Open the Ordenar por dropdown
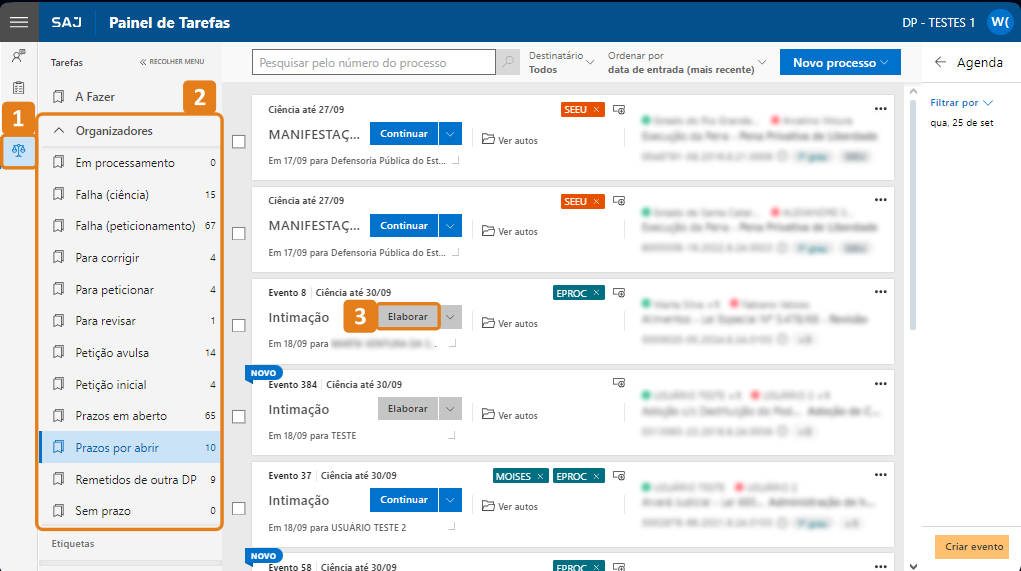The width and height of the screenshot is (1021, 571). click(x=687, y=63)
